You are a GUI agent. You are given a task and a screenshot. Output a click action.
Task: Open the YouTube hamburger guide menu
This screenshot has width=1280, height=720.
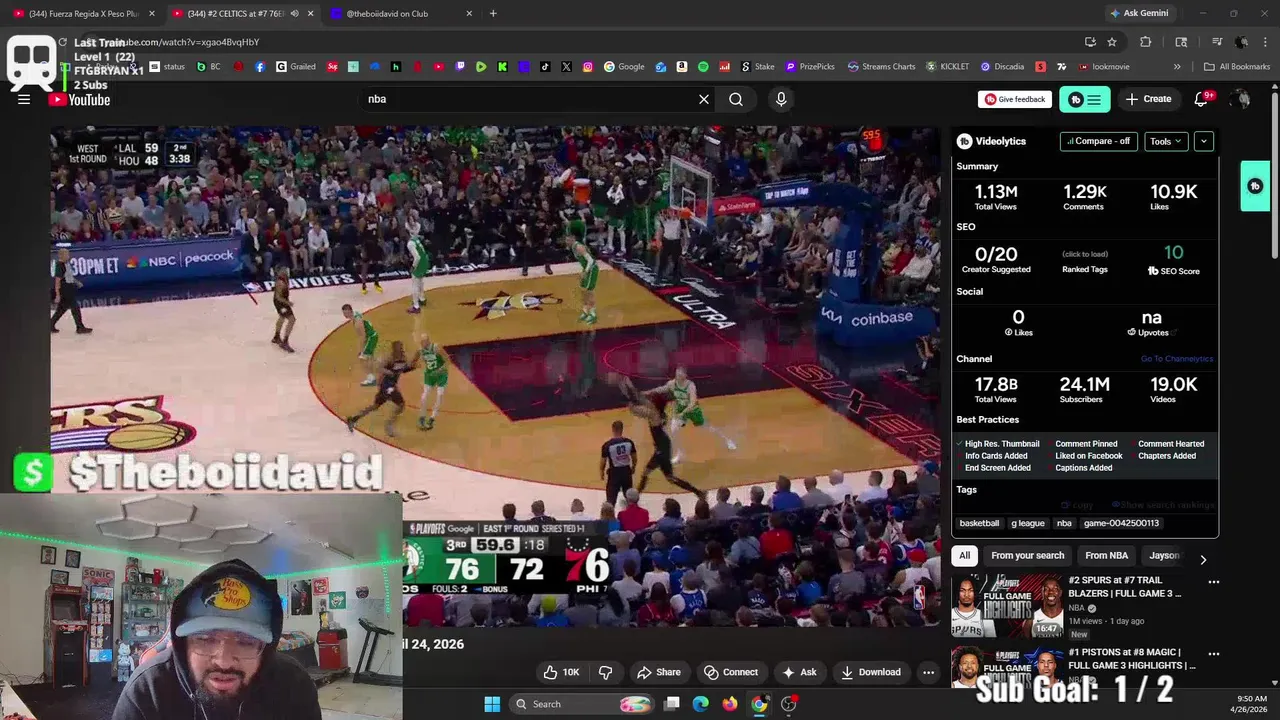(x=24, y=99)
